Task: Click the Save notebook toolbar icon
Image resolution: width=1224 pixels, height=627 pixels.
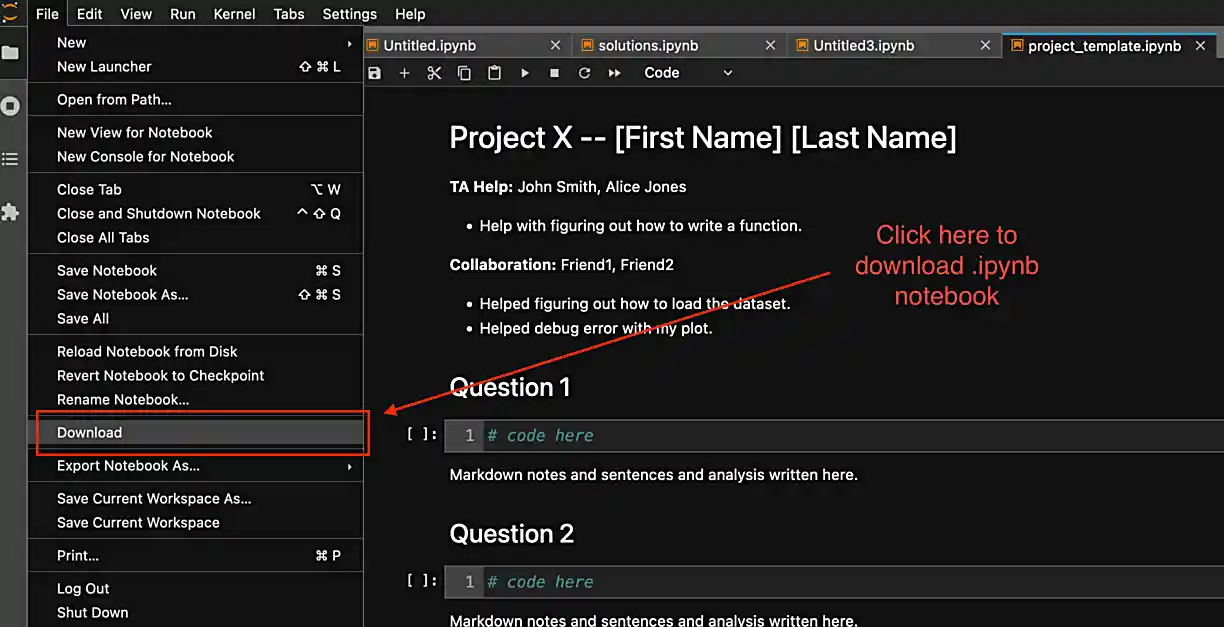Action: click(375, 73)
